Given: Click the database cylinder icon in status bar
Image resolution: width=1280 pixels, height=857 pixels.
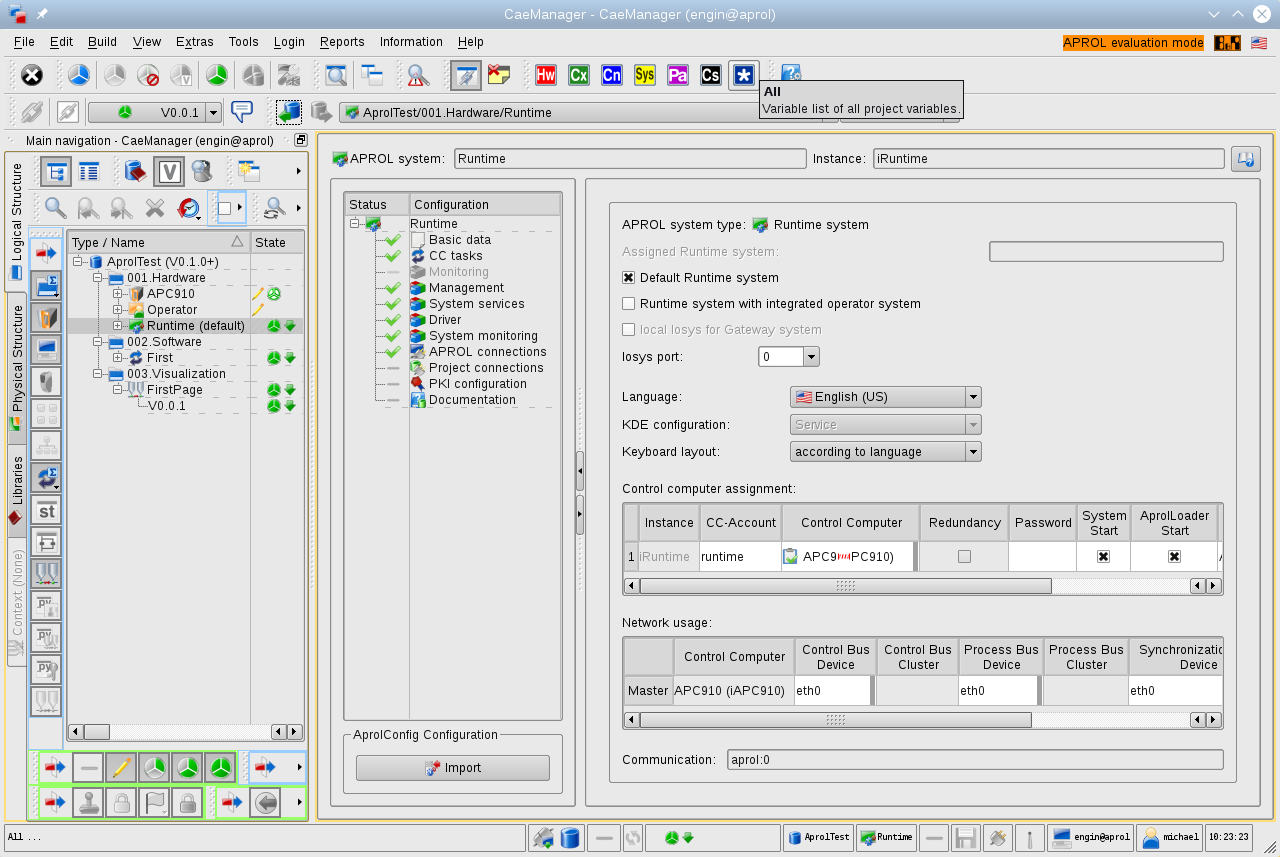Looking at the screenshot, I should click(x=570, y=837).
